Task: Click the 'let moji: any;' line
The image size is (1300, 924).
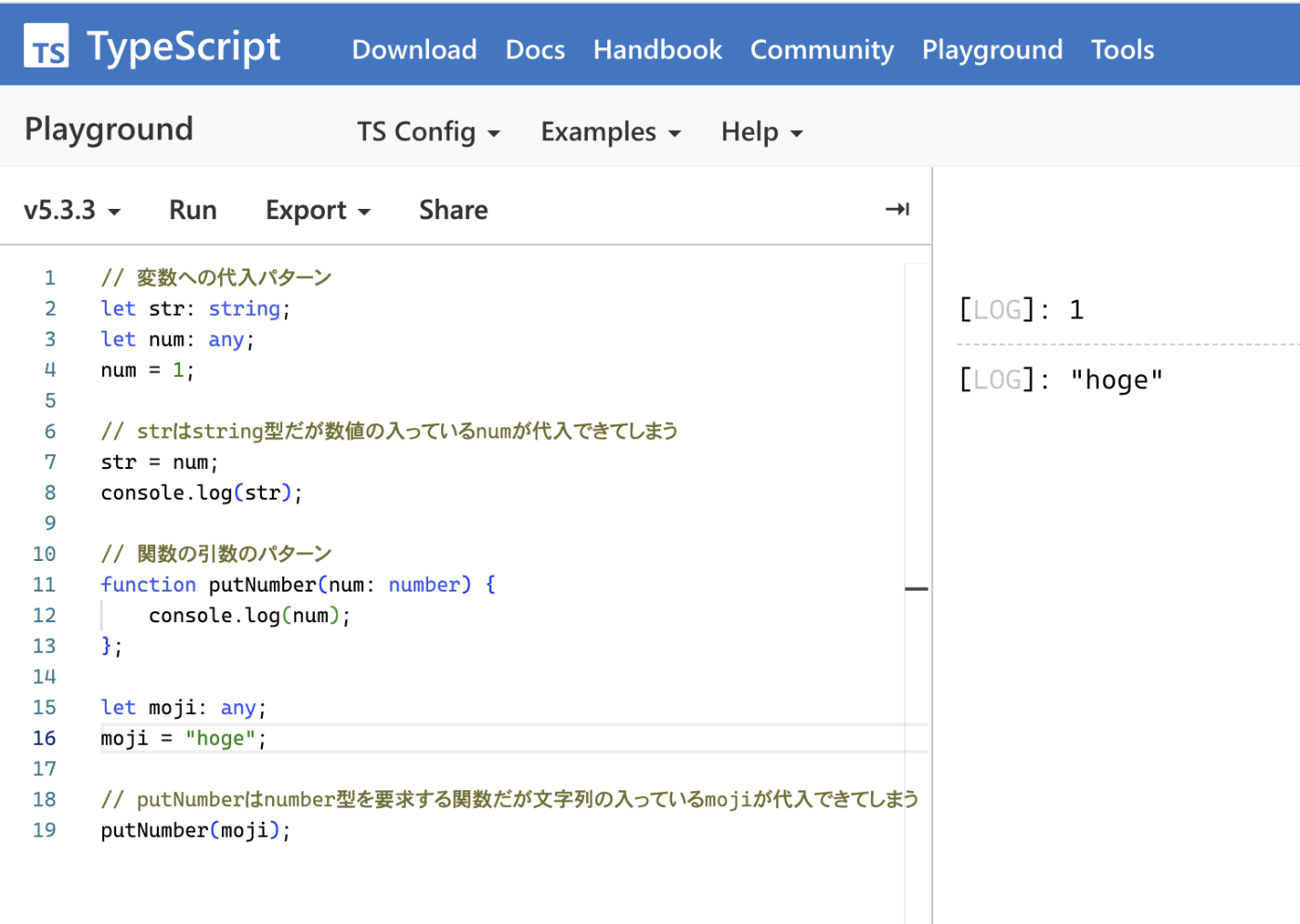Action: coord(184,708)
